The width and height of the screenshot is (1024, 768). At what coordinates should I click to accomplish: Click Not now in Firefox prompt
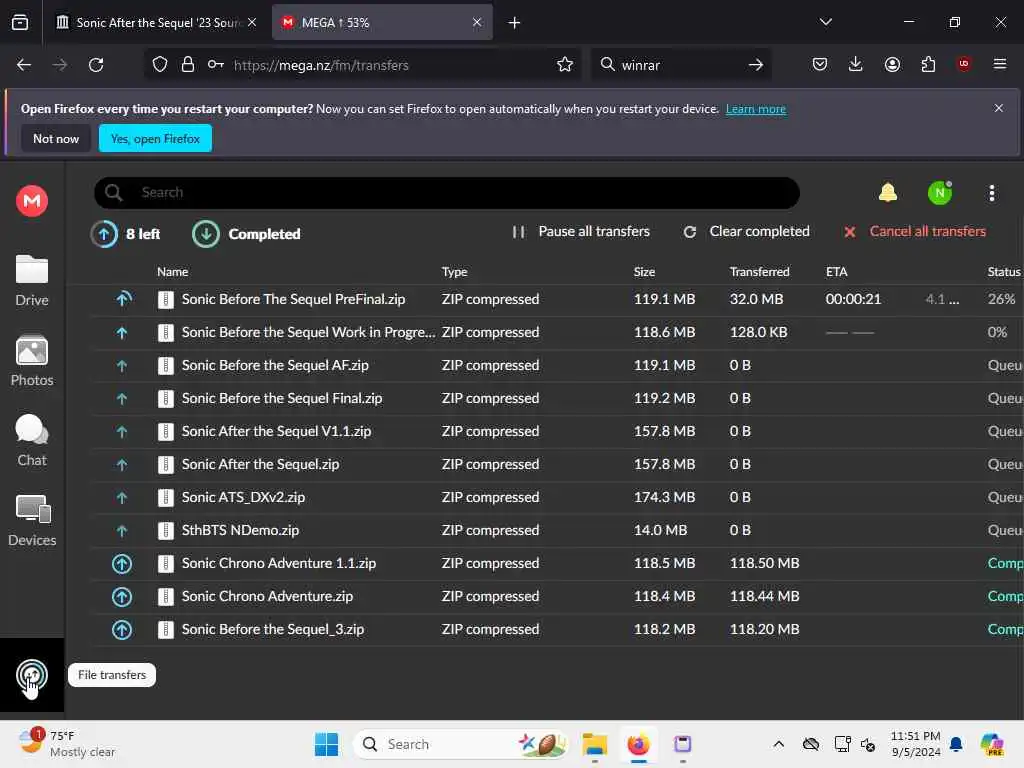point(56,138)
